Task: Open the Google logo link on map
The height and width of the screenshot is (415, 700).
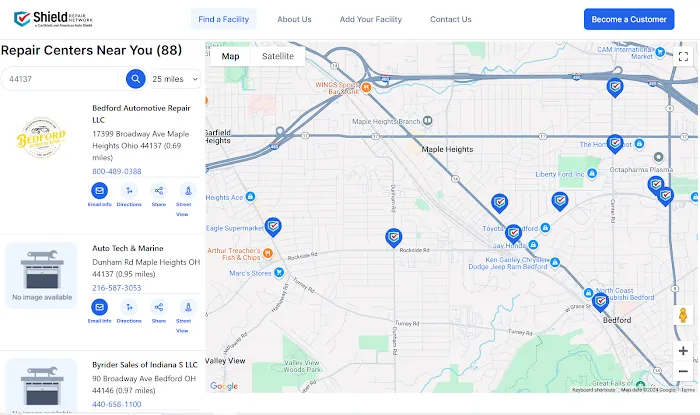Action: pyautogui.click(x=224, y=386)
